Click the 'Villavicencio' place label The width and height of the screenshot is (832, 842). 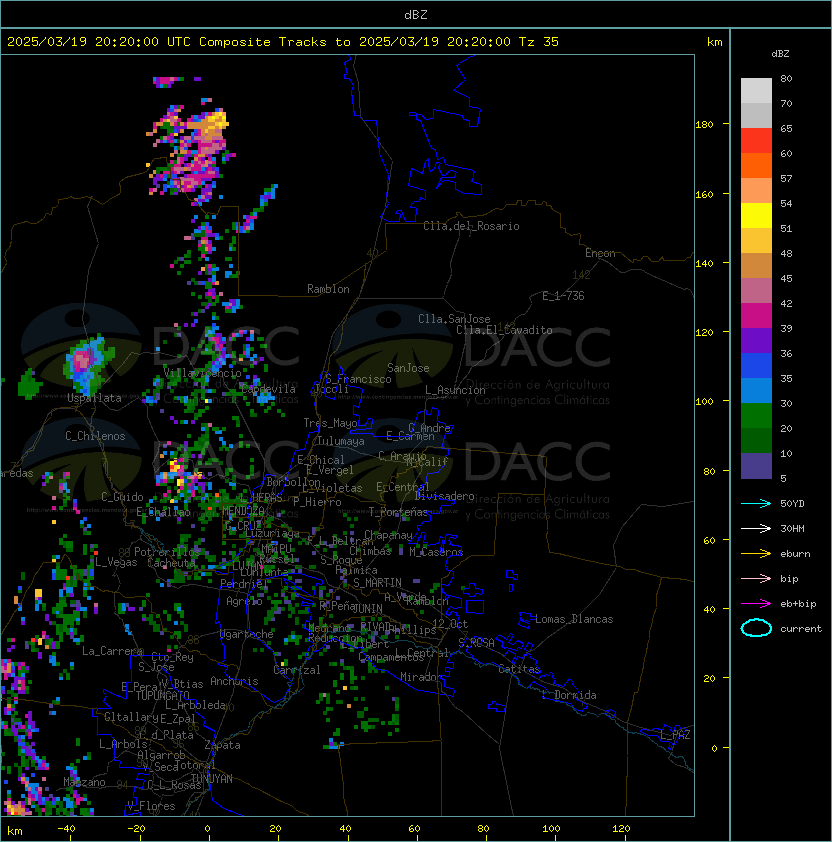coord(202,373)
